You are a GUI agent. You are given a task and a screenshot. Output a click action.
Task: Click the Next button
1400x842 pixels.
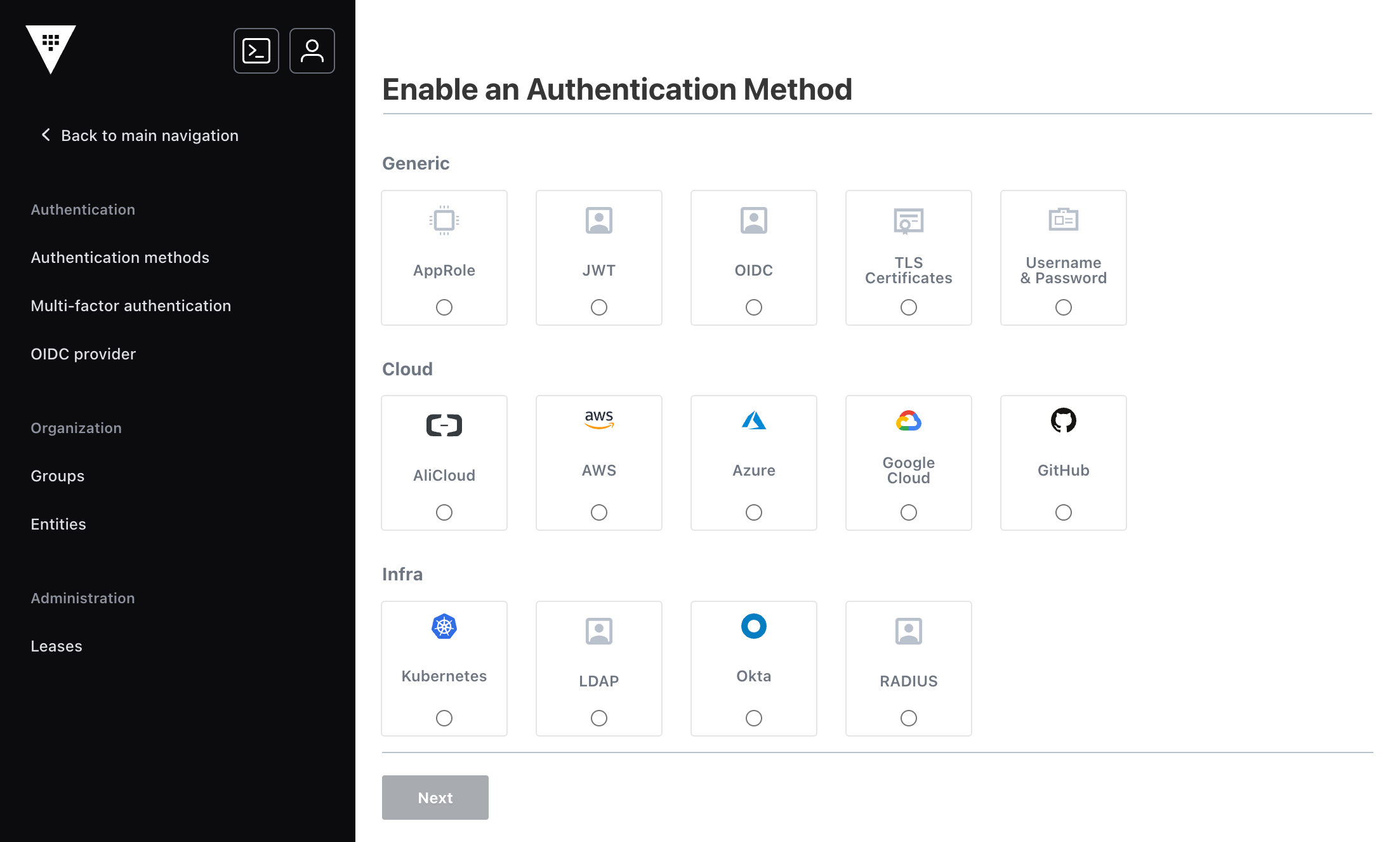click(x=435, y=798)
